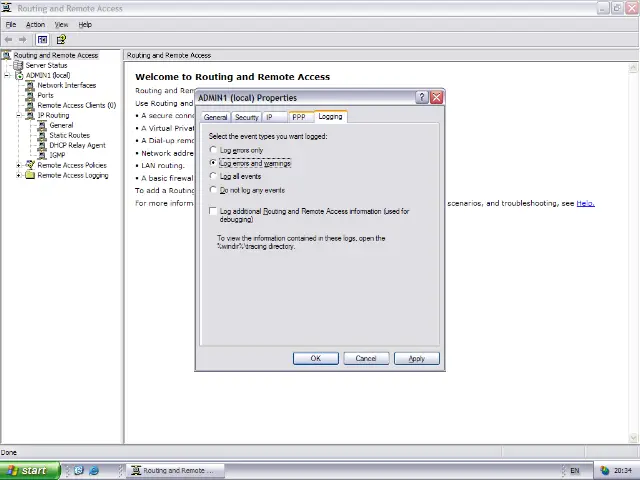
Task: Expand the Remote Access Policies node
Action: pyautogui.click(x=19, y=165)
